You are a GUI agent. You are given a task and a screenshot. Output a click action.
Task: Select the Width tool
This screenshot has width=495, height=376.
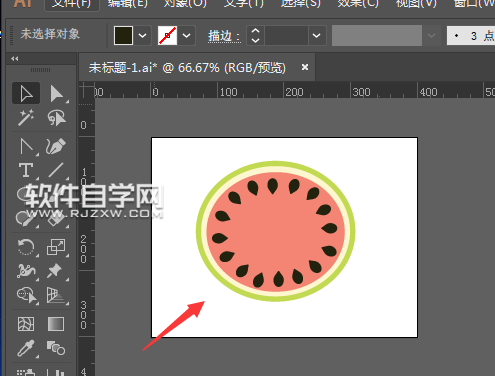pos(26,271)
